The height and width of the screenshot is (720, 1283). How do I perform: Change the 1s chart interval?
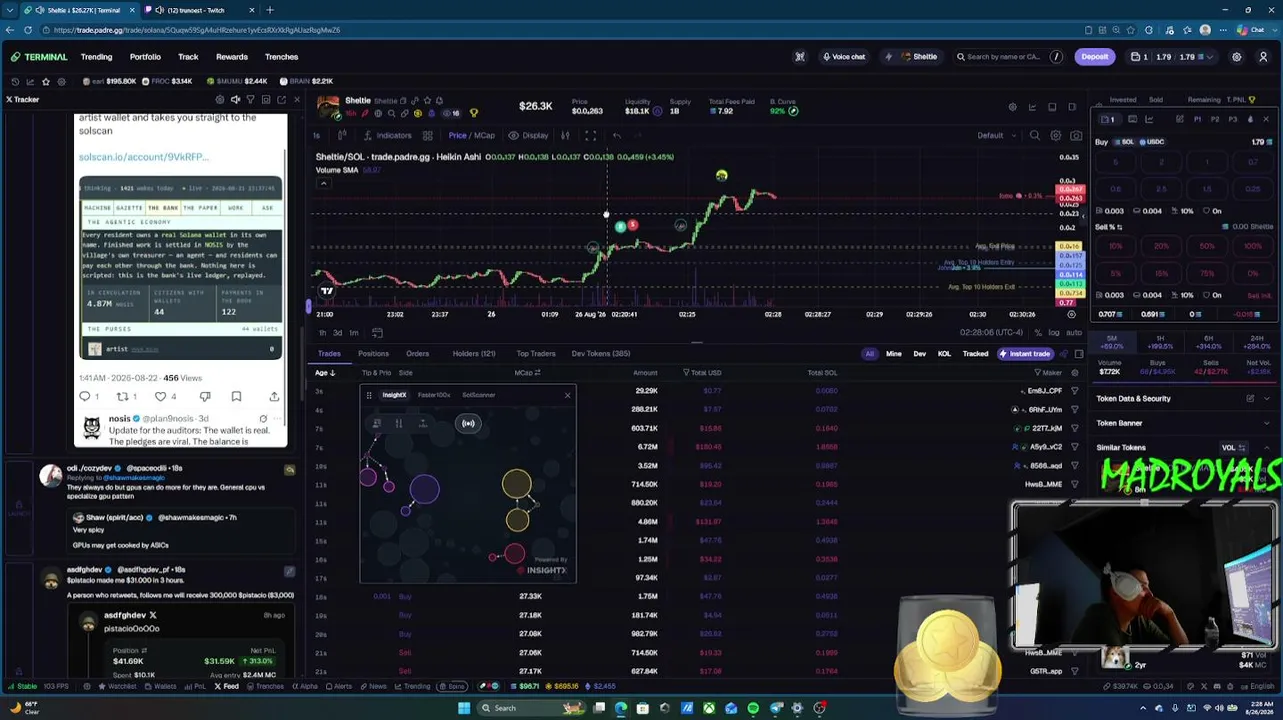click(x=317, y=136)
